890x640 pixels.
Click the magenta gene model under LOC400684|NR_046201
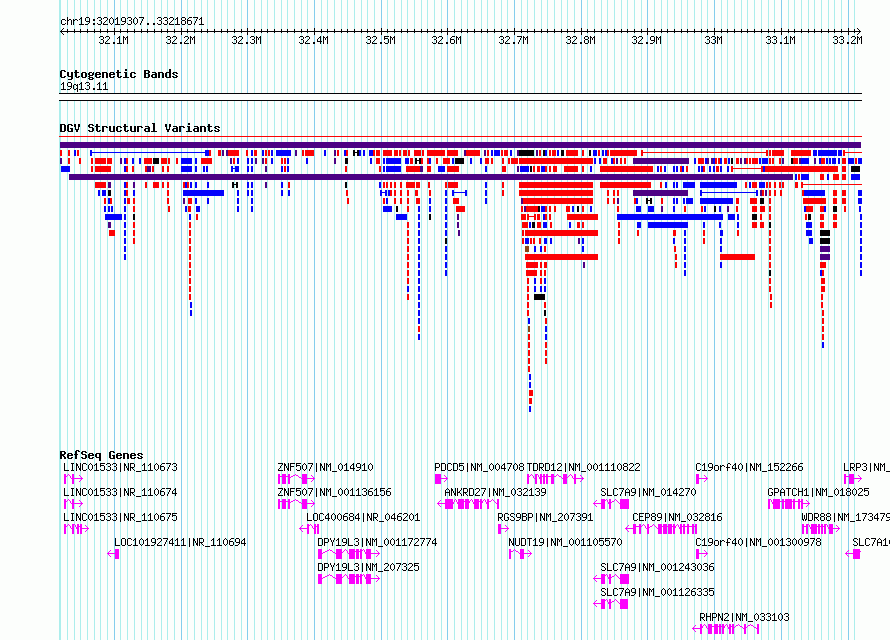point(309,529)
